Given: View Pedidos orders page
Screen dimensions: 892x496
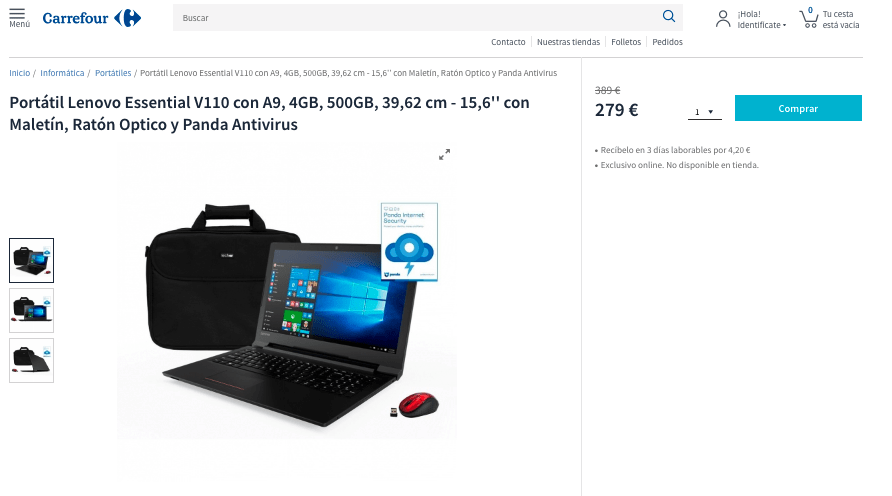Looking at the screenshot, I should point(667,42).
